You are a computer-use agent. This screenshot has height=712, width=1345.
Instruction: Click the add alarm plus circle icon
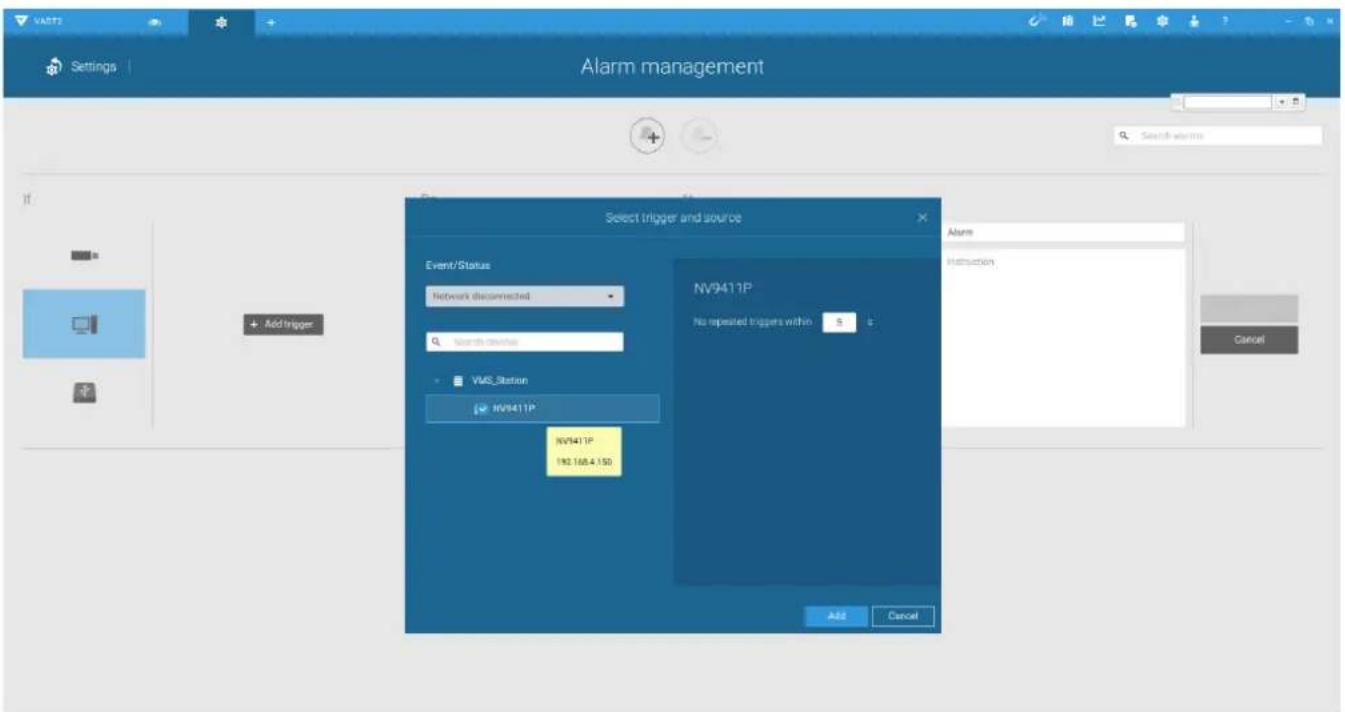[x=647, y=137]
